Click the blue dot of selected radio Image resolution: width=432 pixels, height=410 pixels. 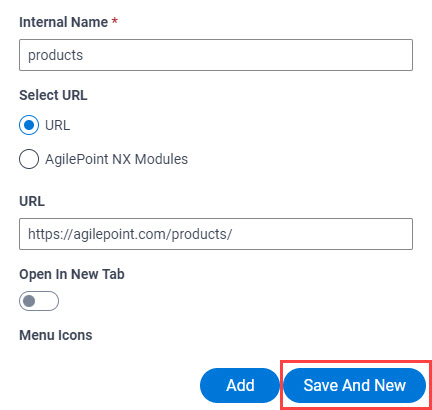tap(29, 125)
